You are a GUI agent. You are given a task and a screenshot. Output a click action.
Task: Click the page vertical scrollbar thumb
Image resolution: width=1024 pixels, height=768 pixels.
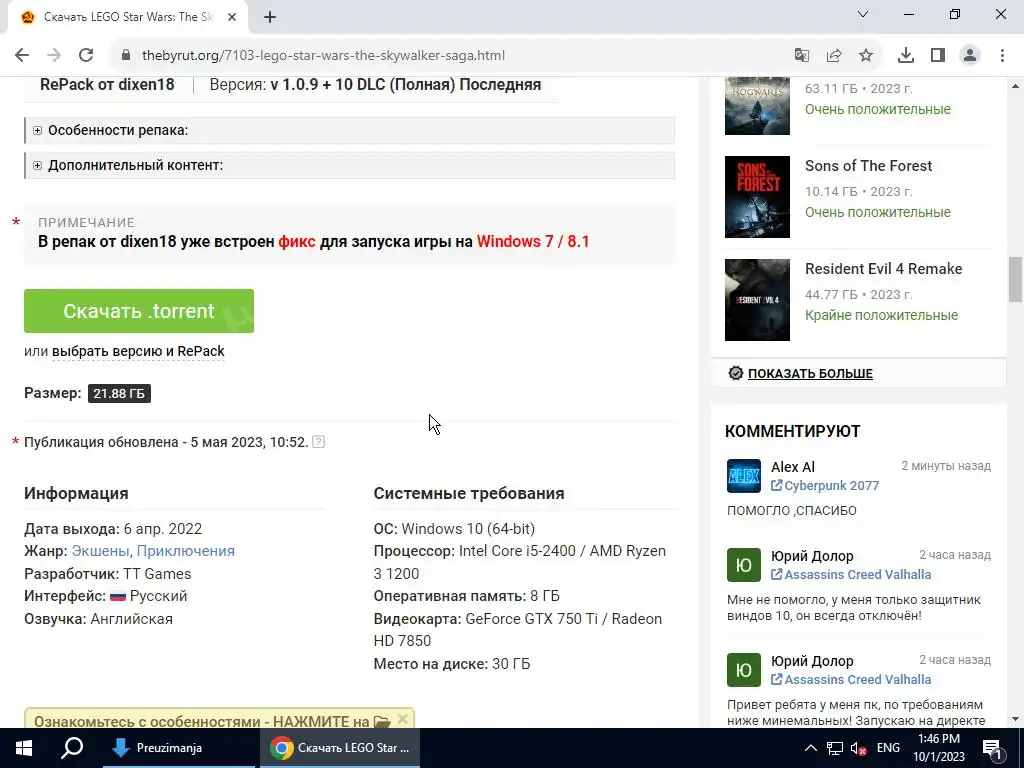[1016, 280]
